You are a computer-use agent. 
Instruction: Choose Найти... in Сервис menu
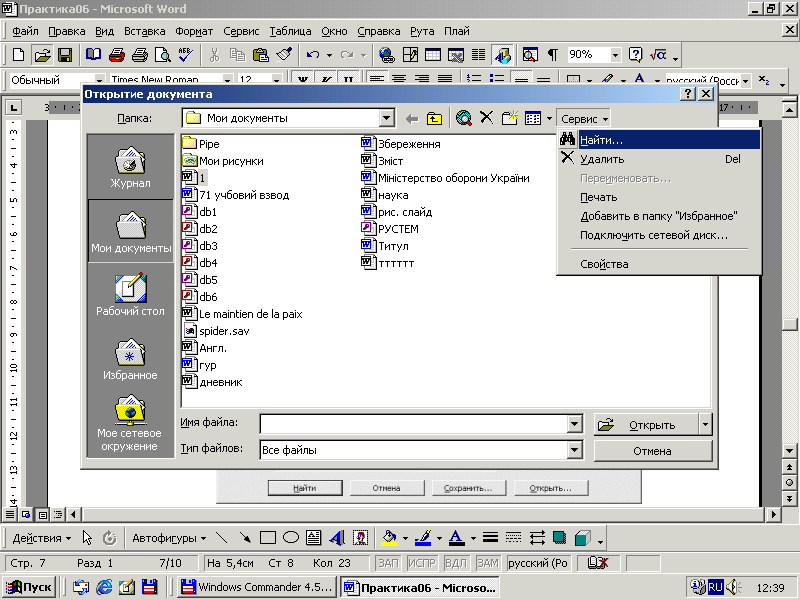click(x=659, y=140)
